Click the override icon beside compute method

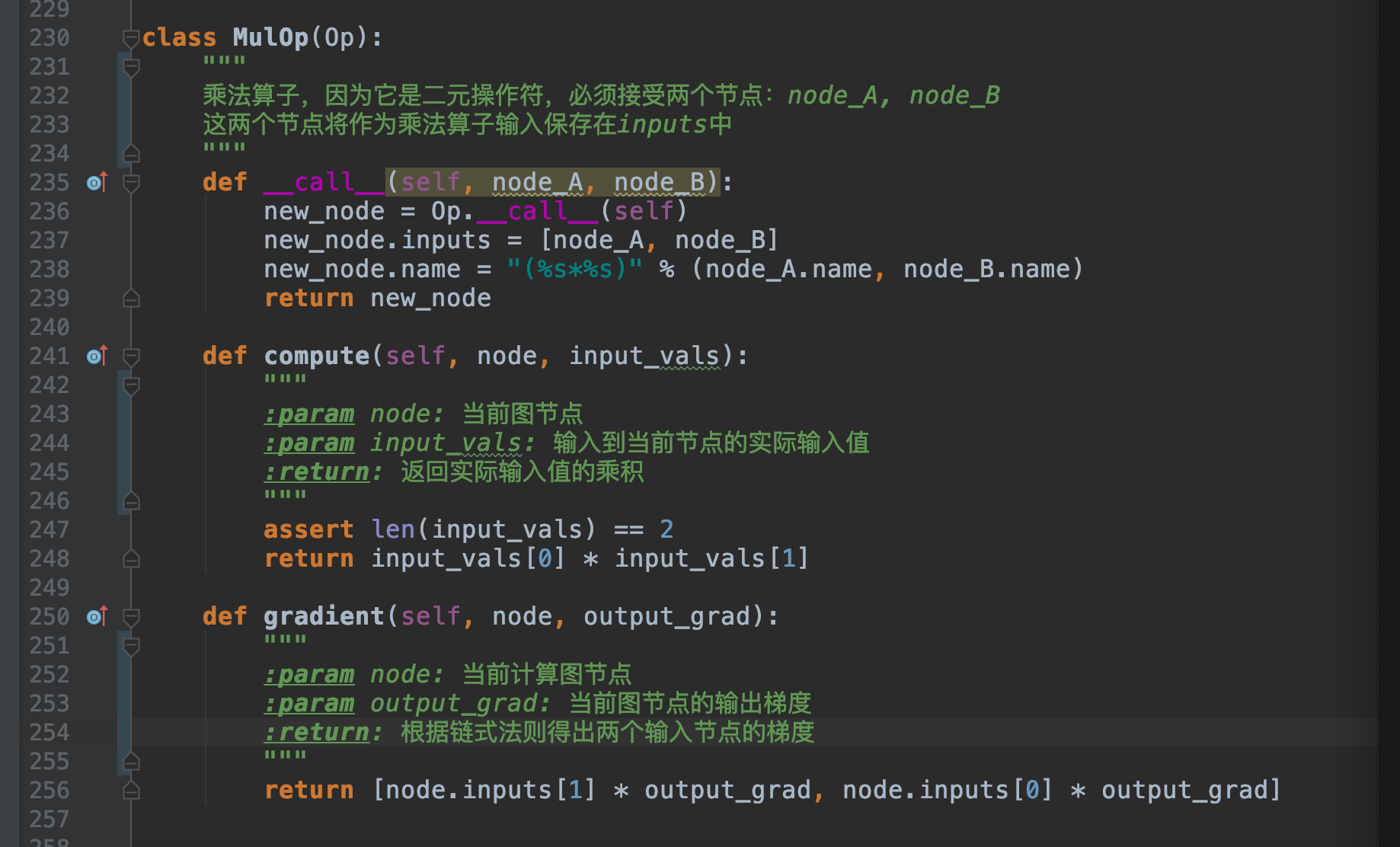[96, 355]
